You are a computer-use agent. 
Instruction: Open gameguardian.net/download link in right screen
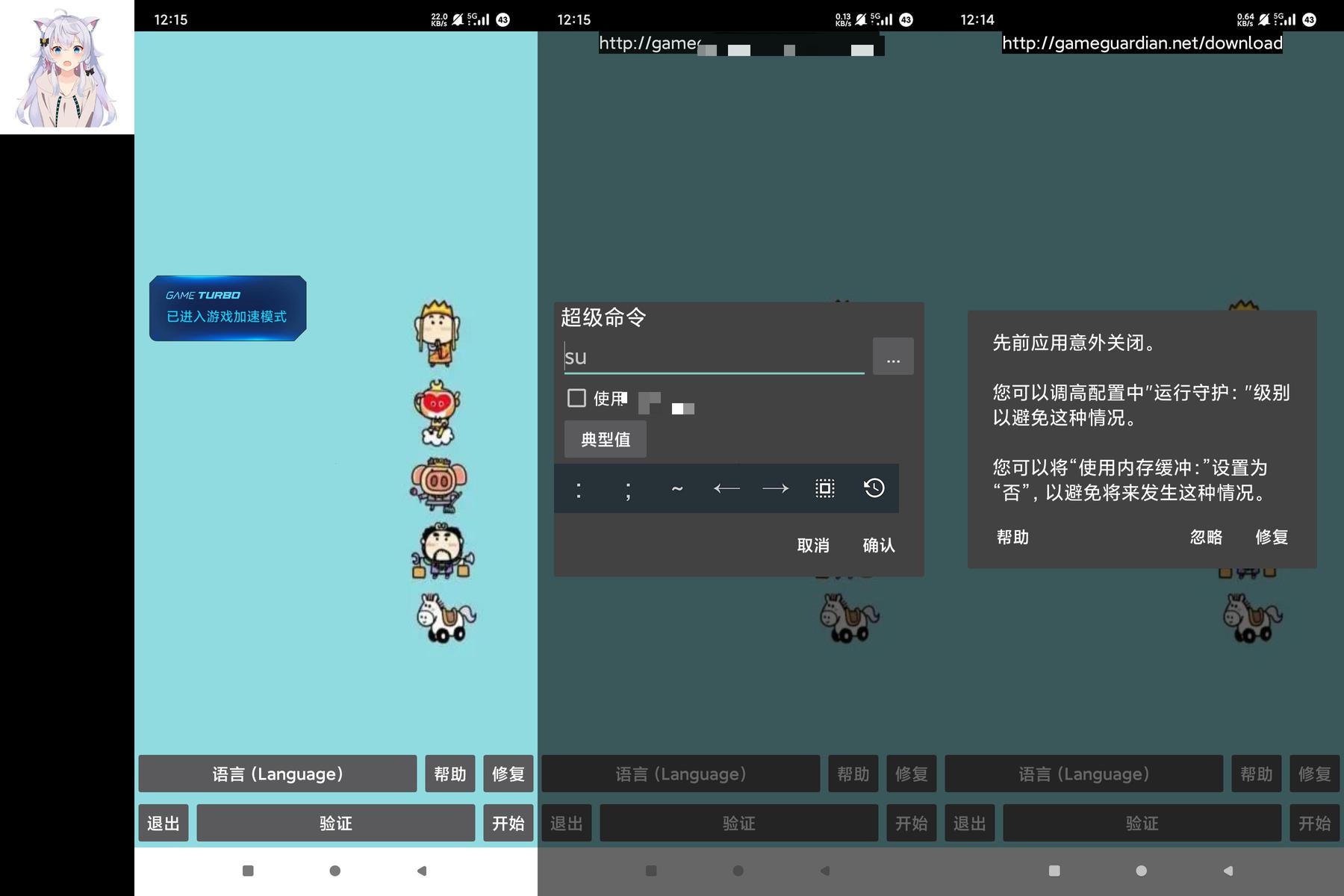pos(1142,43)
